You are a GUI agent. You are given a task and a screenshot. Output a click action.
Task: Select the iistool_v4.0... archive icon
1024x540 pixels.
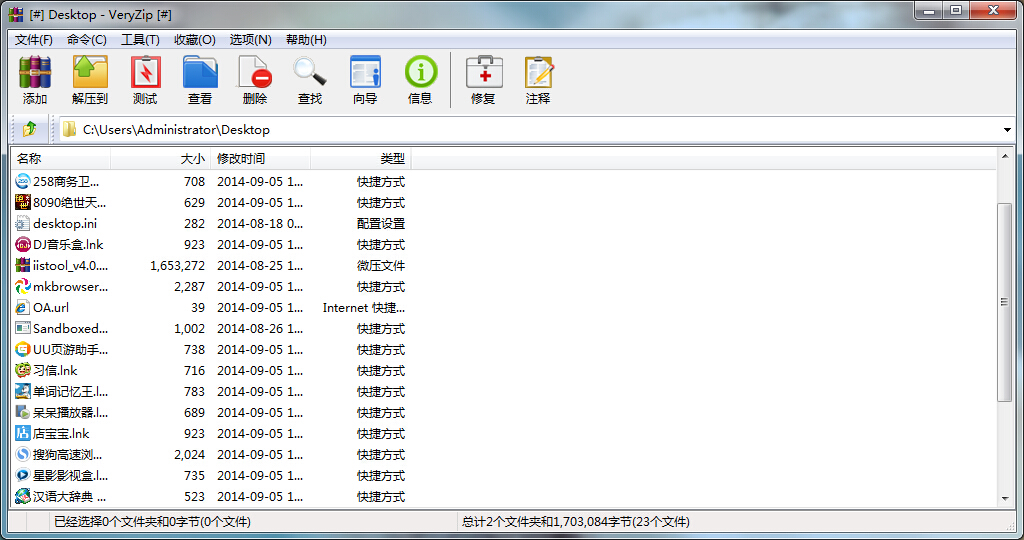tap(23, 265)
